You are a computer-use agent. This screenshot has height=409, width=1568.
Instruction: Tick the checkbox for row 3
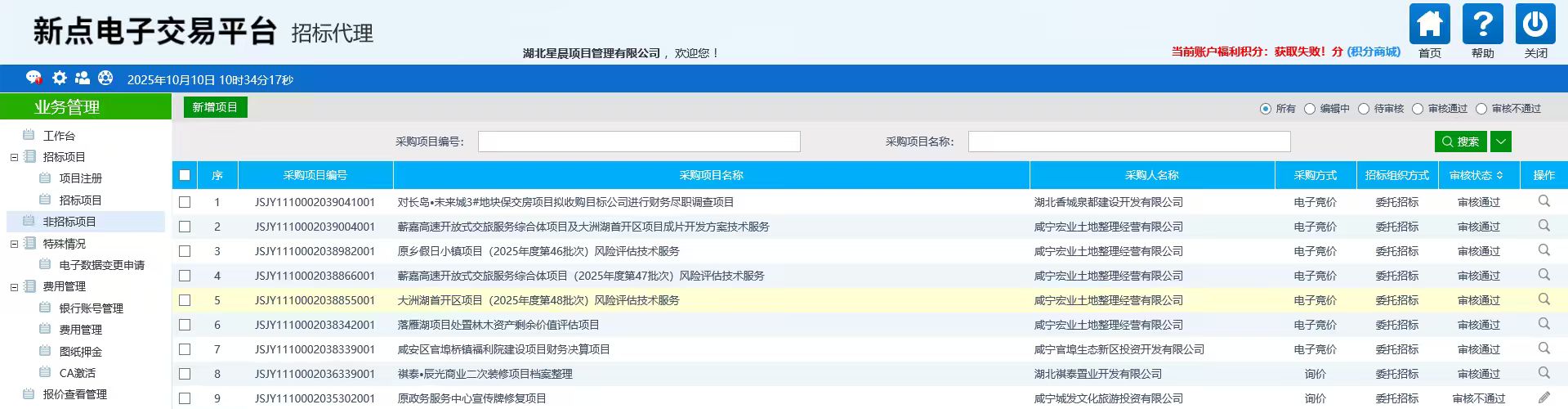pyautogui.click(x=185, y=251)
